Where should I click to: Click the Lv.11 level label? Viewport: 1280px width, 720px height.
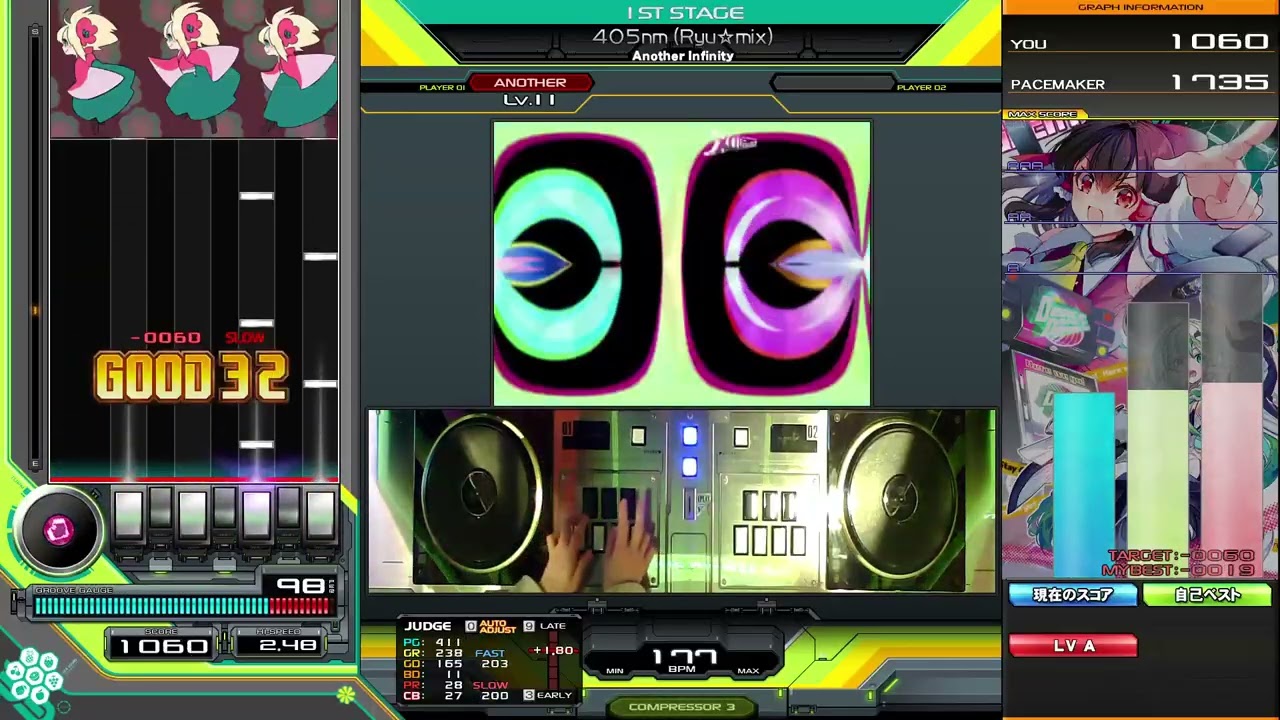pyautogui.click(x=530, y=99)
